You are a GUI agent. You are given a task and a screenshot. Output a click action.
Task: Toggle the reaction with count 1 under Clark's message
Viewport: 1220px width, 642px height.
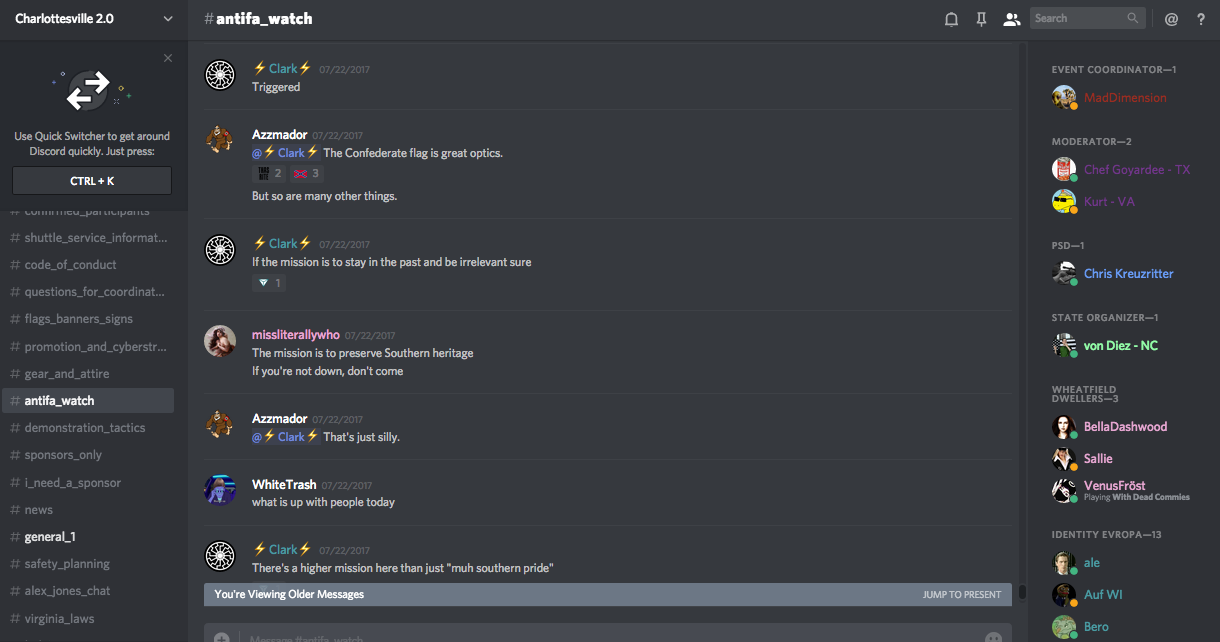[268, 283]
